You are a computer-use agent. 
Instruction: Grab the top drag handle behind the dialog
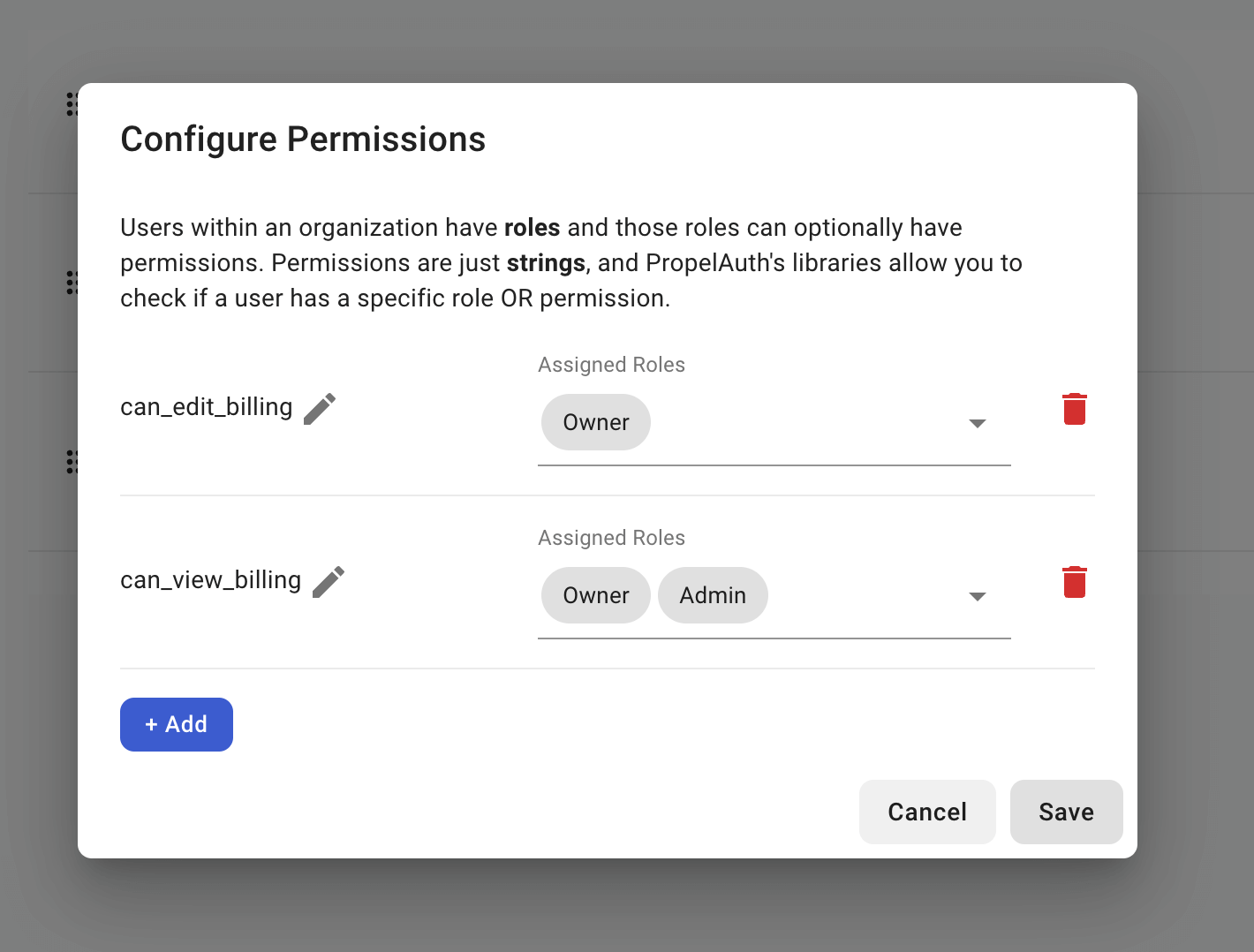click(72, 103)
